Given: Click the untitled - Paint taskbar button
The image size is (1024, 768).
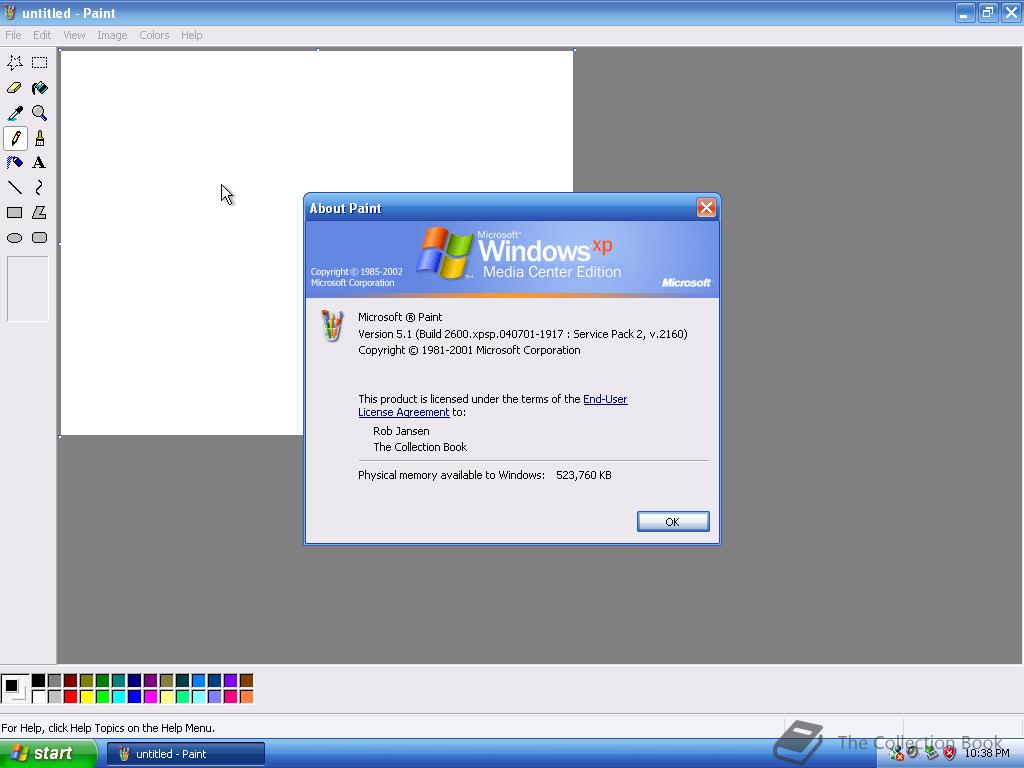Looking at the screenshot, I should tap(185, 754).
